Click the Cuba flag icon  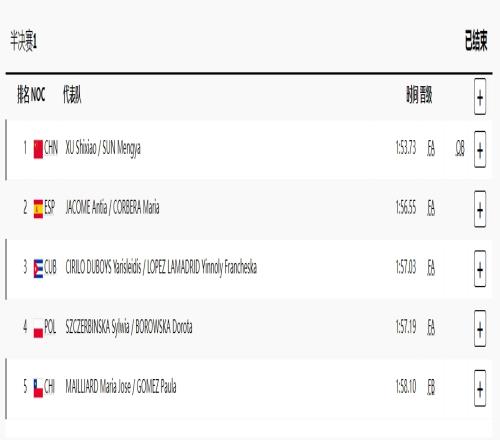38,268
